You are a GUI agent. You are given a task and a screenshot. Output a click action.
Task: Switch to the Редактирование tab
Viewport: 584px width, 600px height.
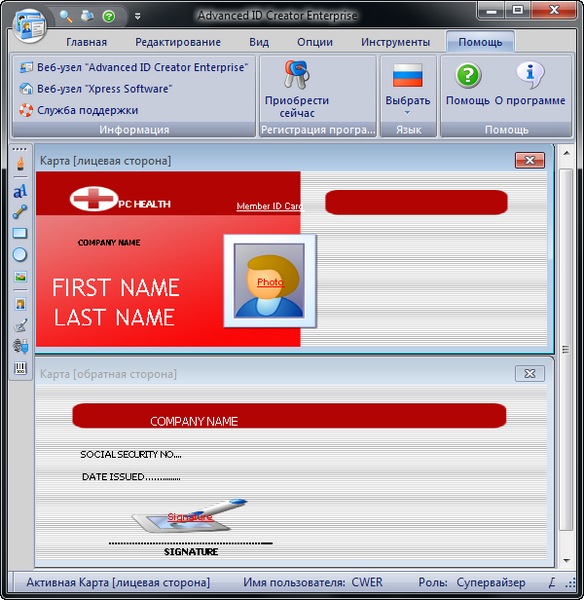point(178,42)
